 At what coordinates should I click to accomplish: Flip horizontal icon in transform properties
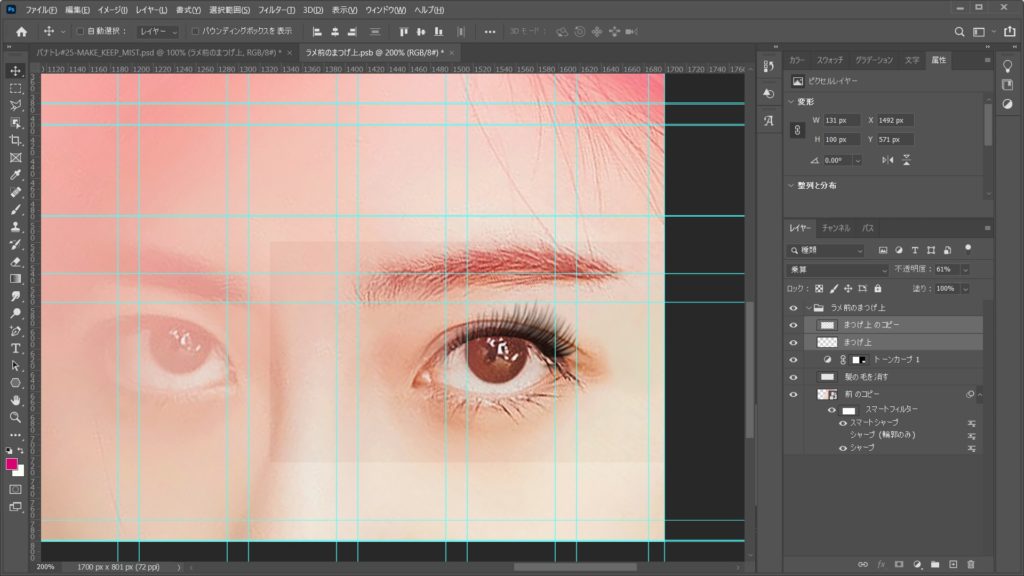888,160
